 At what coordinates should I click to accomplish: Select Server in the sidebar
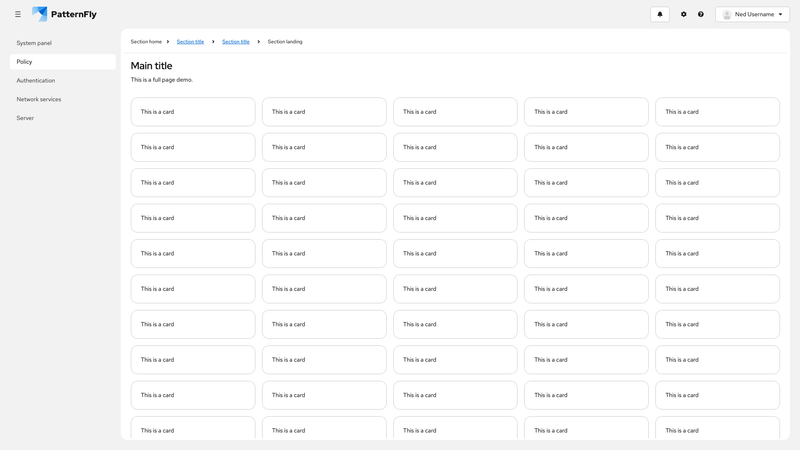pyautogui.click(x=63, y=118)
